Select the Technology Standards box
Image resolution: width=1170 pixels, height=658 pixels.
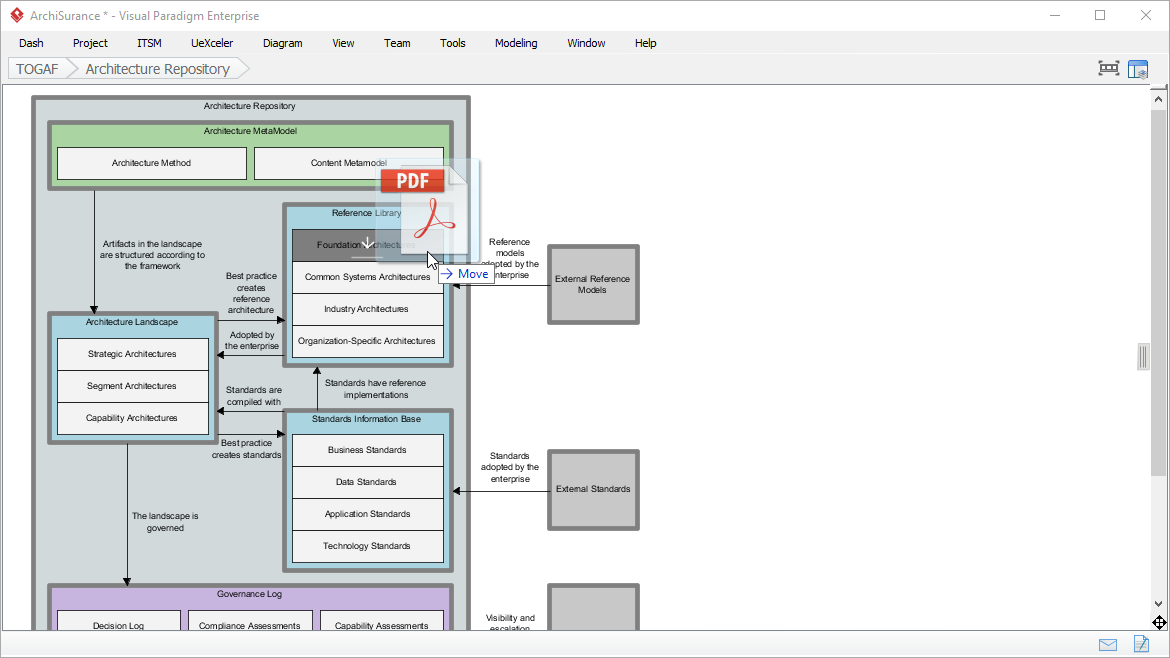(x=367, y=546)
